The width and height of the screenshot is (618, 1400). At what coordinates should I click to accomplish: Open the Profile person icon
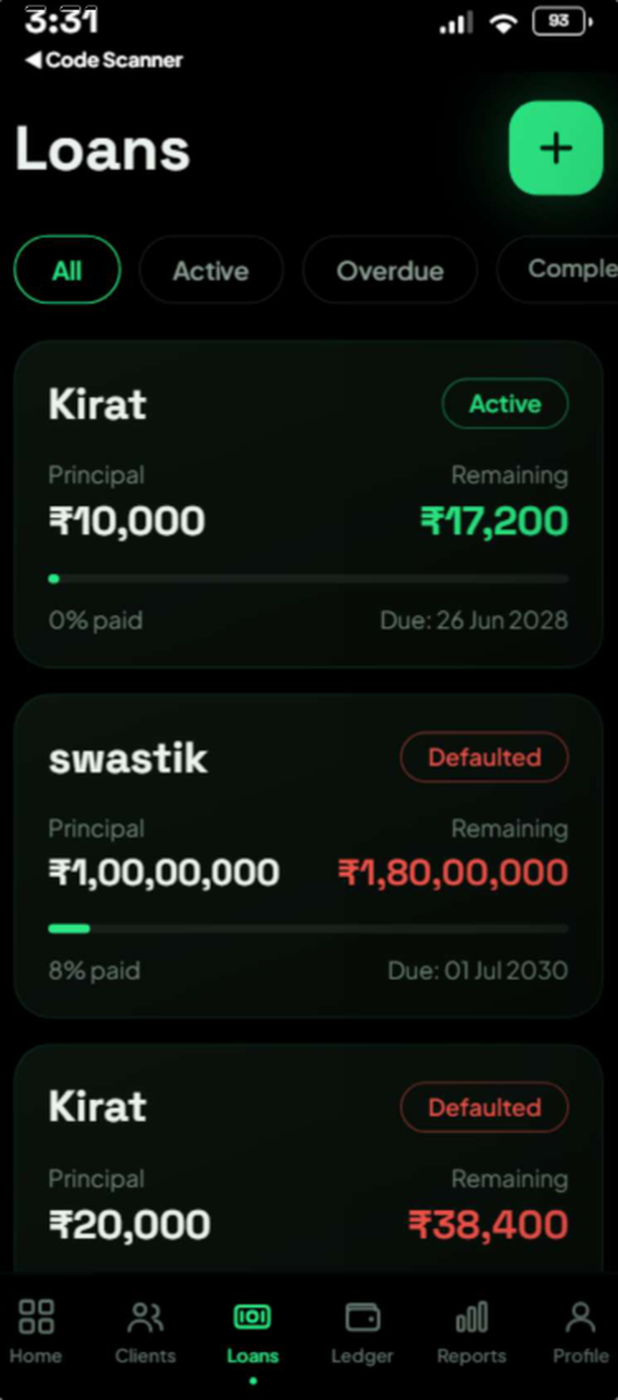coord(580,1317)
